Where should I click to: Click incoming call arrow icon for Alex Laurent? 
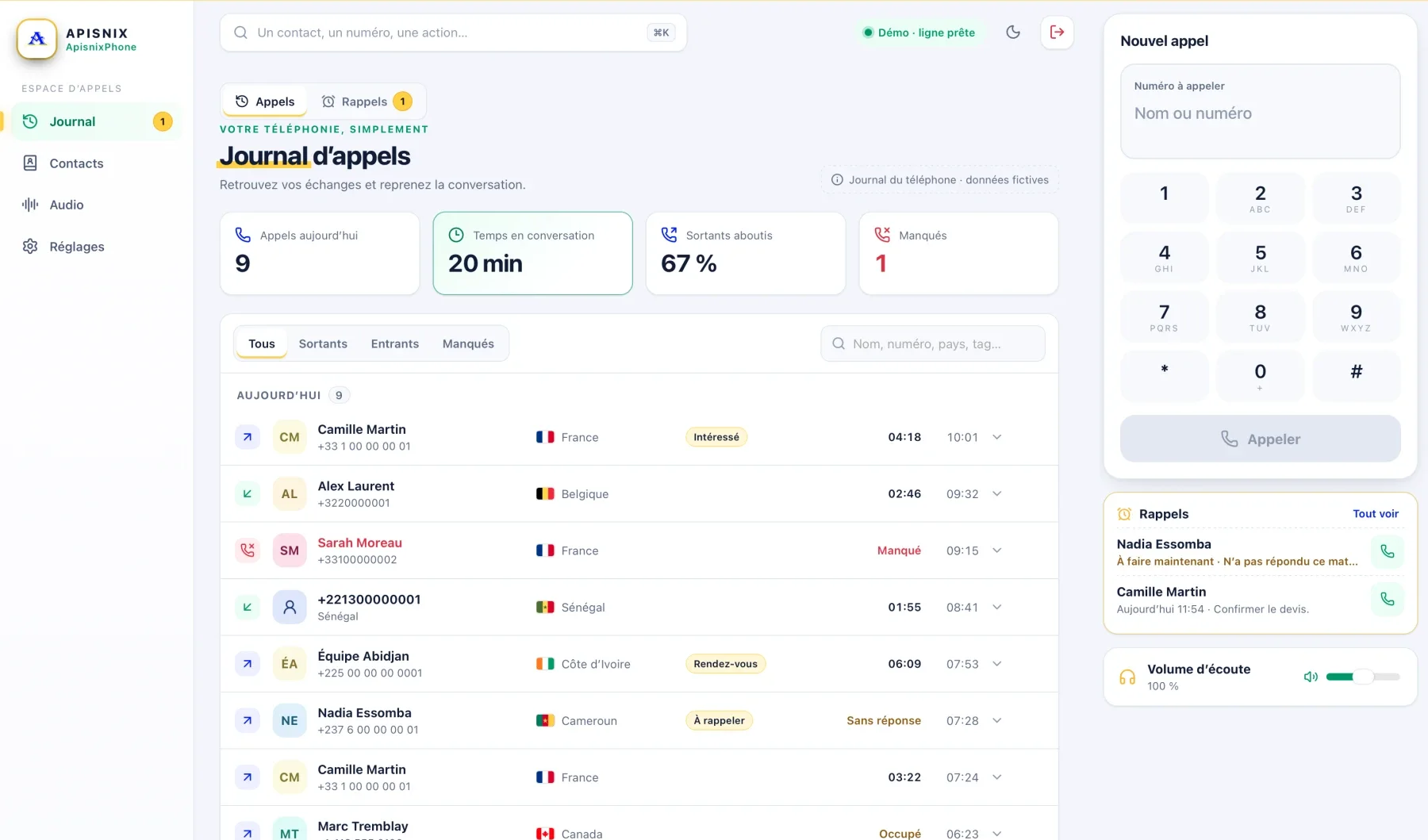[248, 494]
